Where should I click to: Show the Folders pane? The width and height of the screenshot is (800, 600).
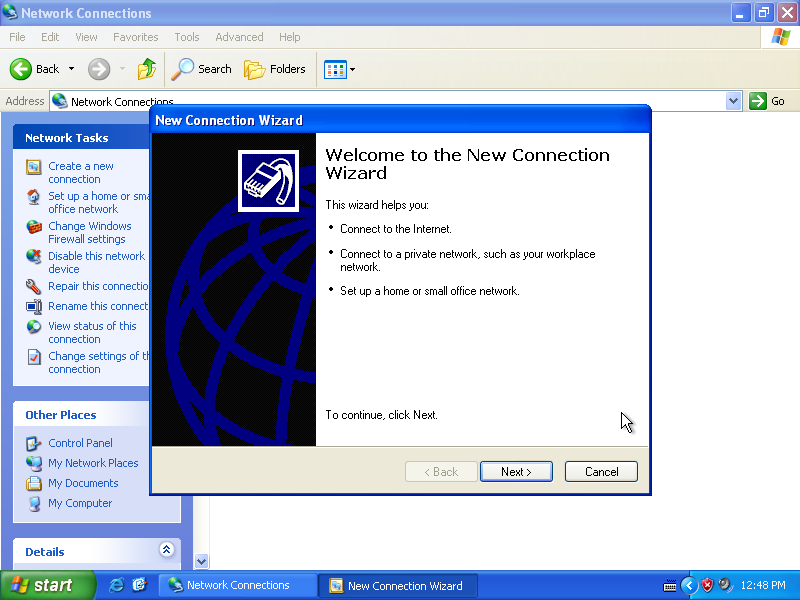275,69
